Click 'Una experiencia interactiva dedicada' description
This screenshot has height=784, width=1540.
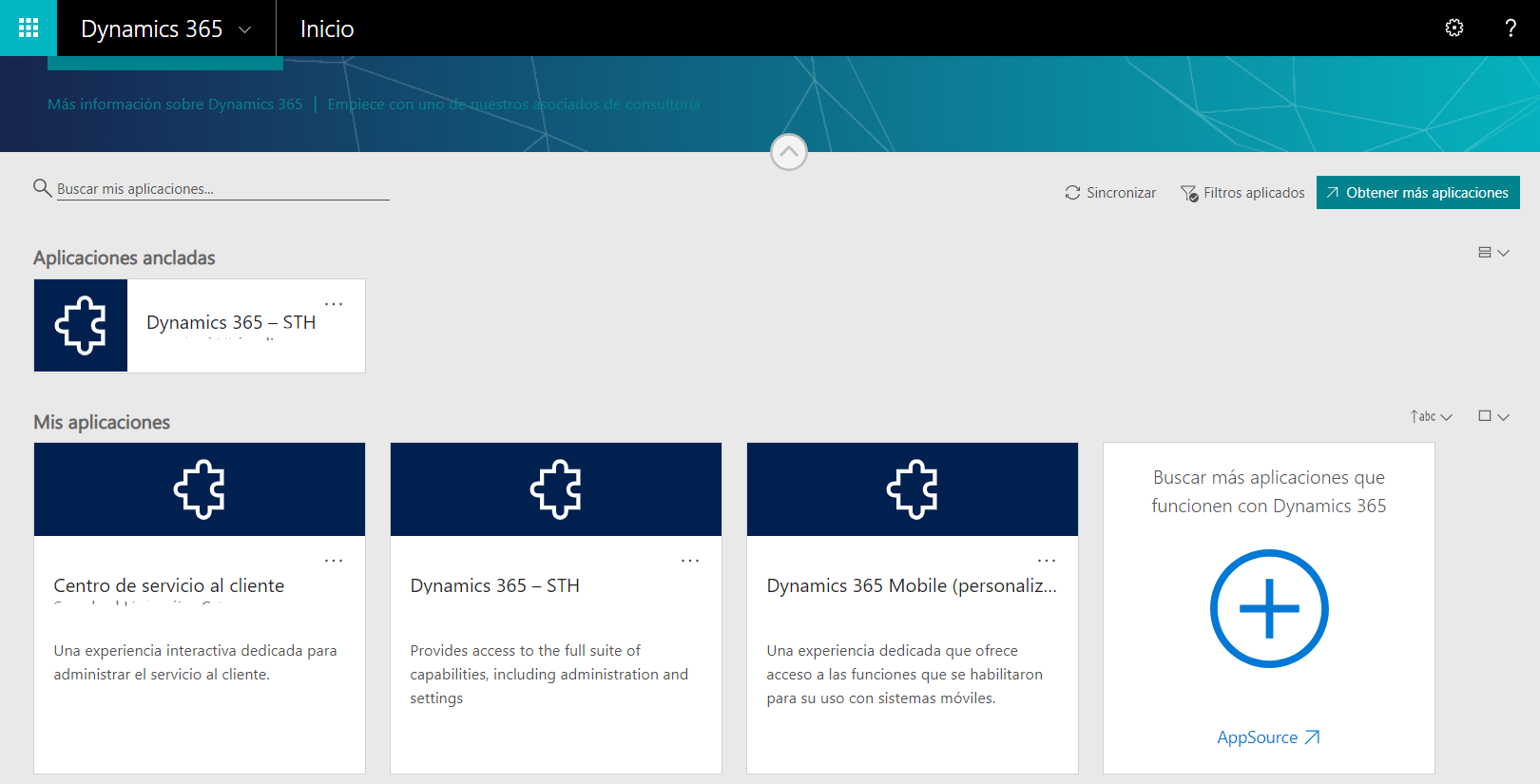pyautogui.click(x=196, y=662)
